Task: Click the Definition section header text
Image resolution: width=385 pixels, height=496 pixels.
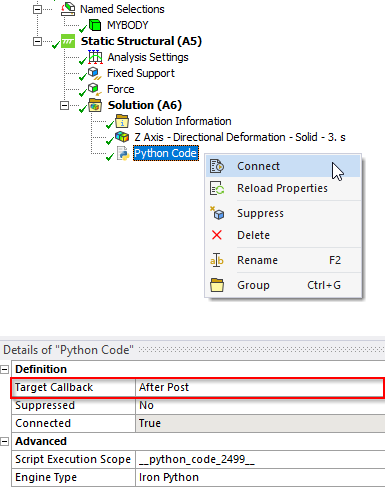Action: coord(41,369)
